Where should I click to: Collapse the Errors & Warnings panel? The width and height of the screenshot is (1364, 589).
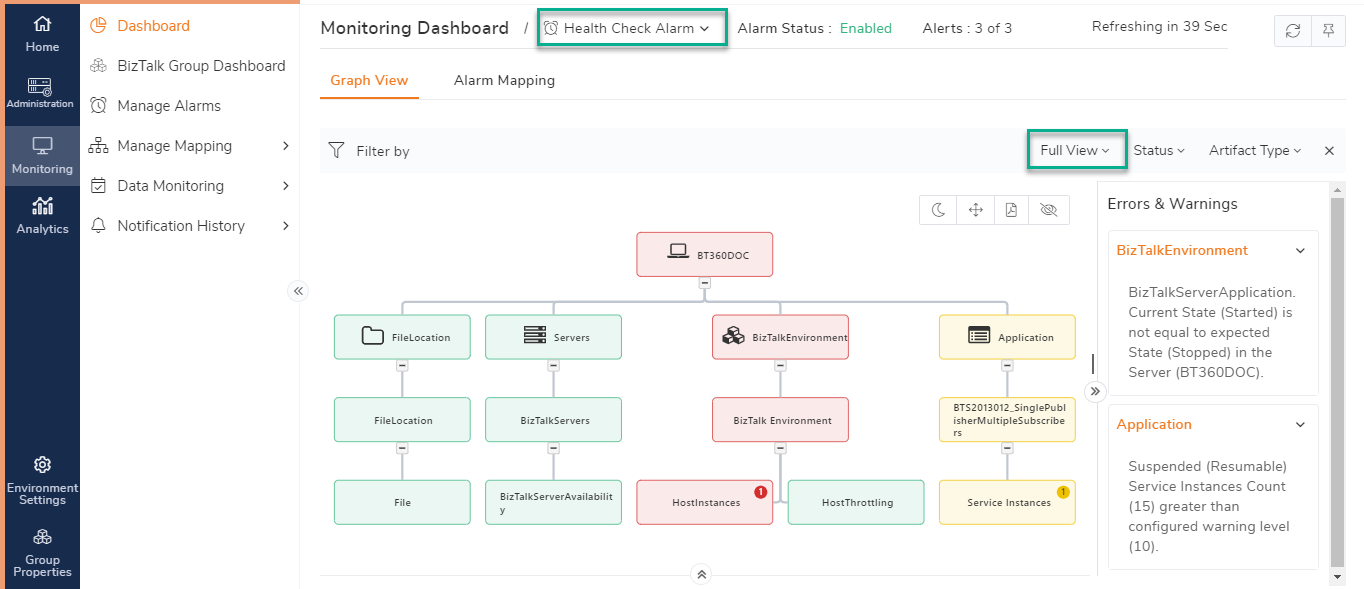click(x=1096, y=391)
